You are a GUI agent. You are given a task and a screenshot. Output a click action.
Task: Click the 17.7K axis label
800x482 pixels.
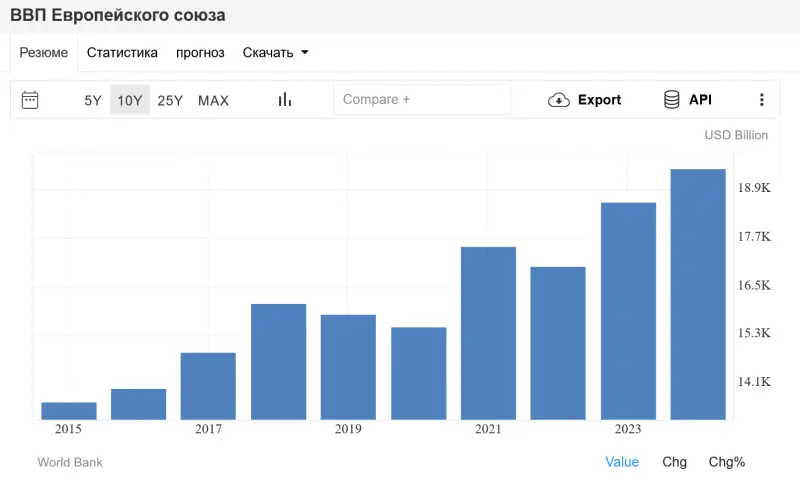[754, 237]
